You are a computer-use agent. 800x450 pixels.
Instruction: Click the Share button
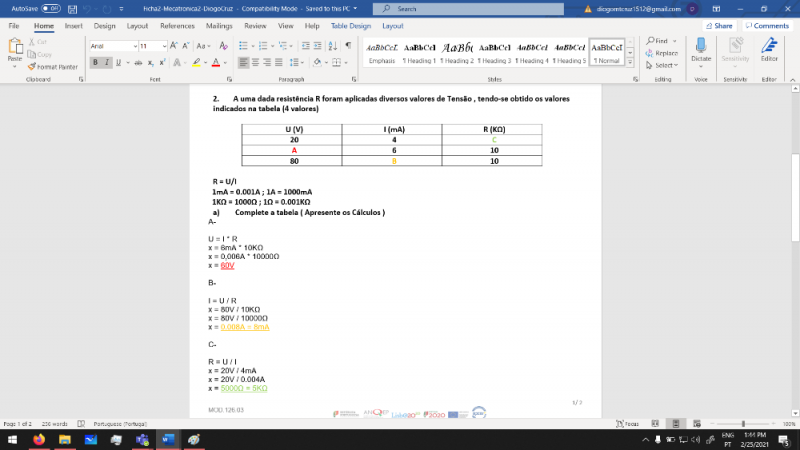point(719,26)
